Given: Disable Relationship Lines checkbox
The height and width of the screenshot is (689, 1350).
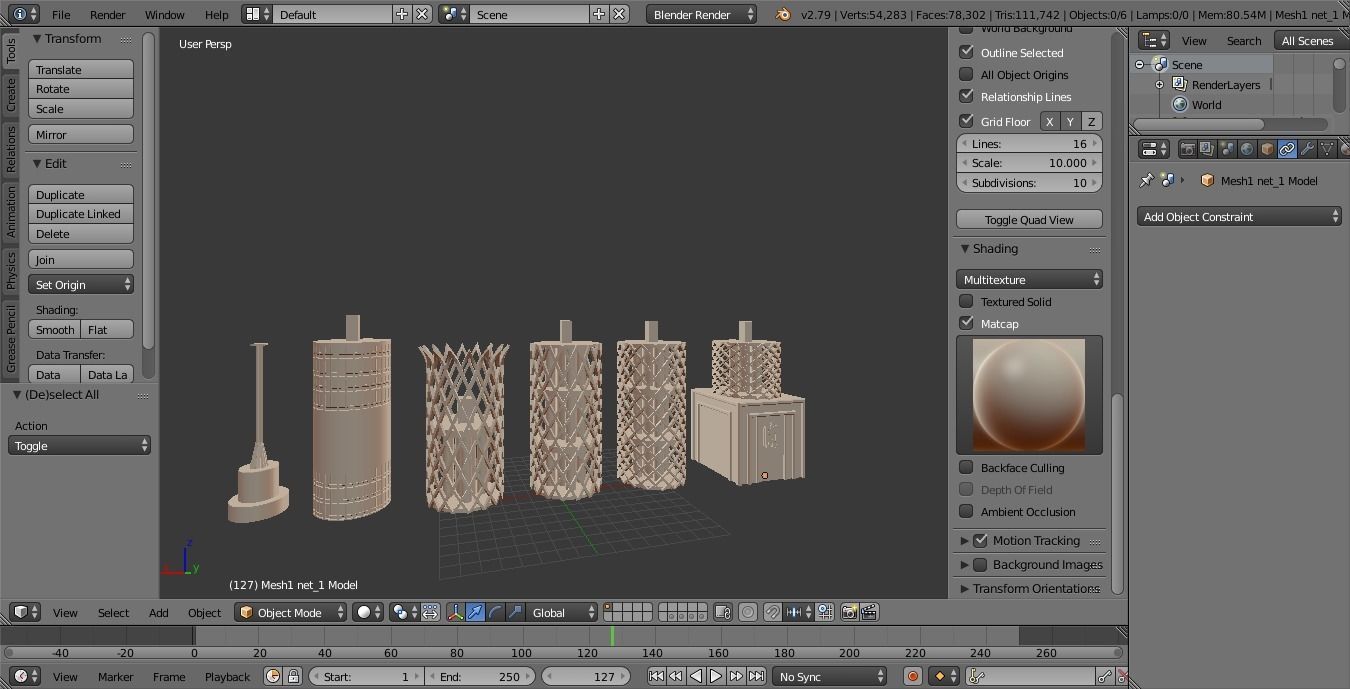Looking at the screenshot, I should [x=966, y=96].
